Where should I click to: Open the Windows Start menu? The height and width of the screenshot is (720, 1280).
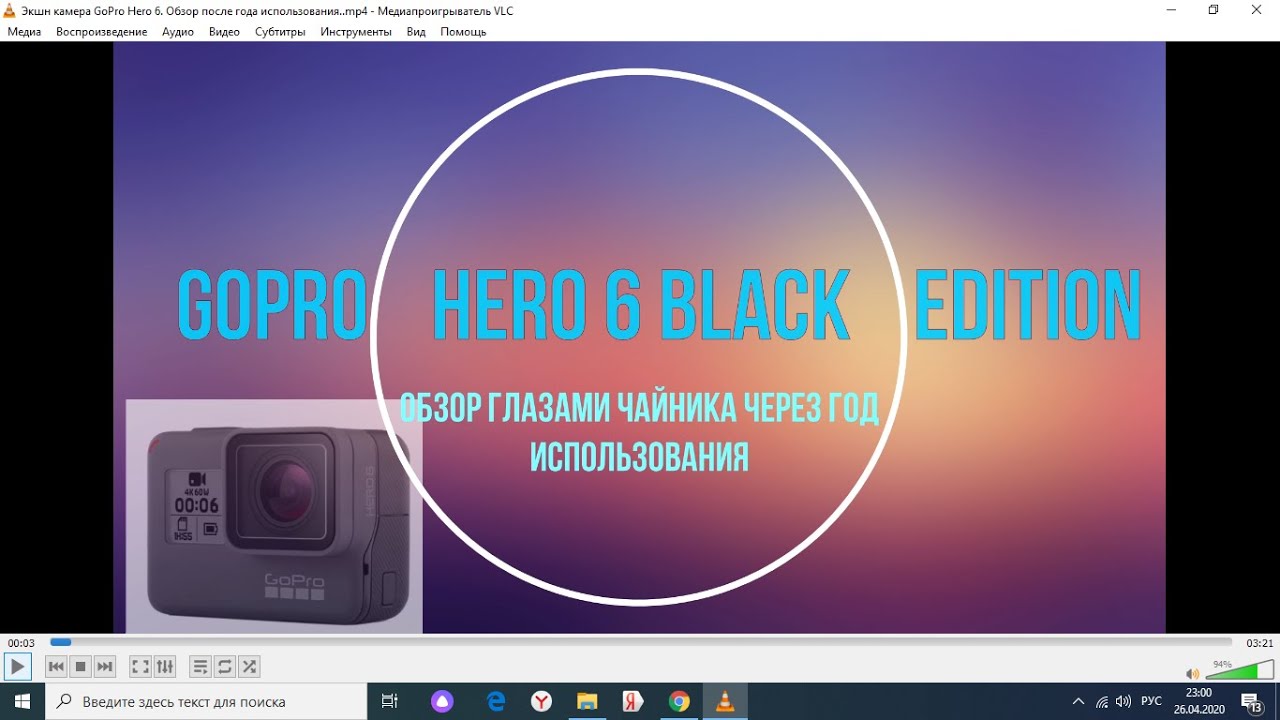click(x=22, y=702)
